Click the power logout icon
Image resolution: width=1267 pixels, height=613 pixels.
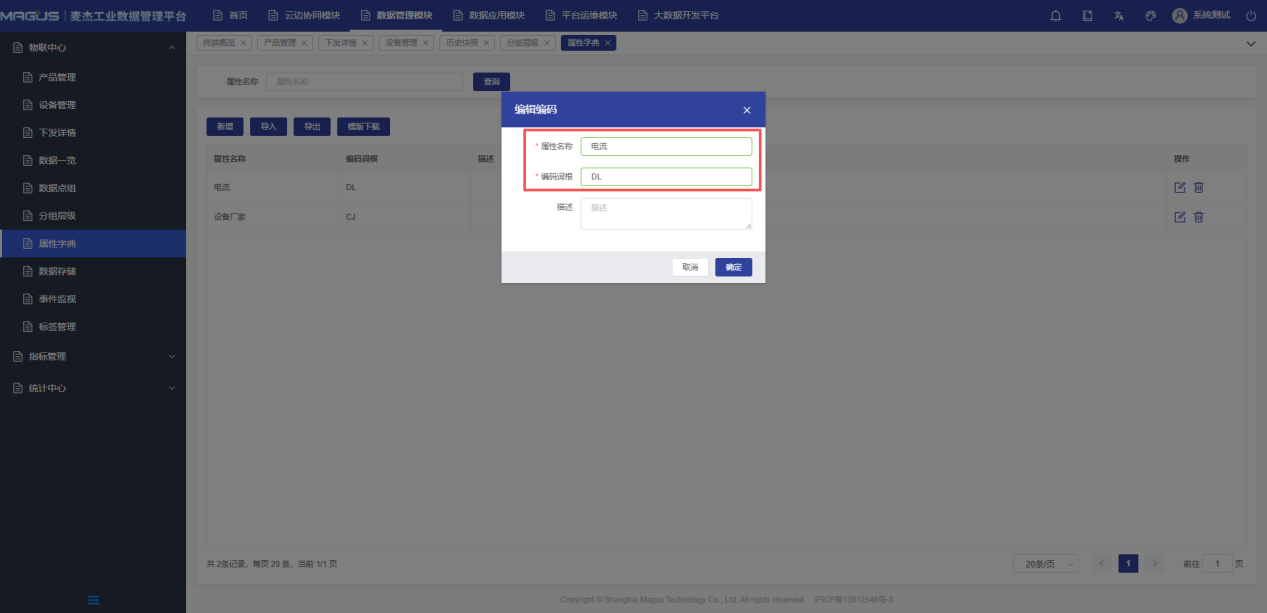coord(1250,16)
